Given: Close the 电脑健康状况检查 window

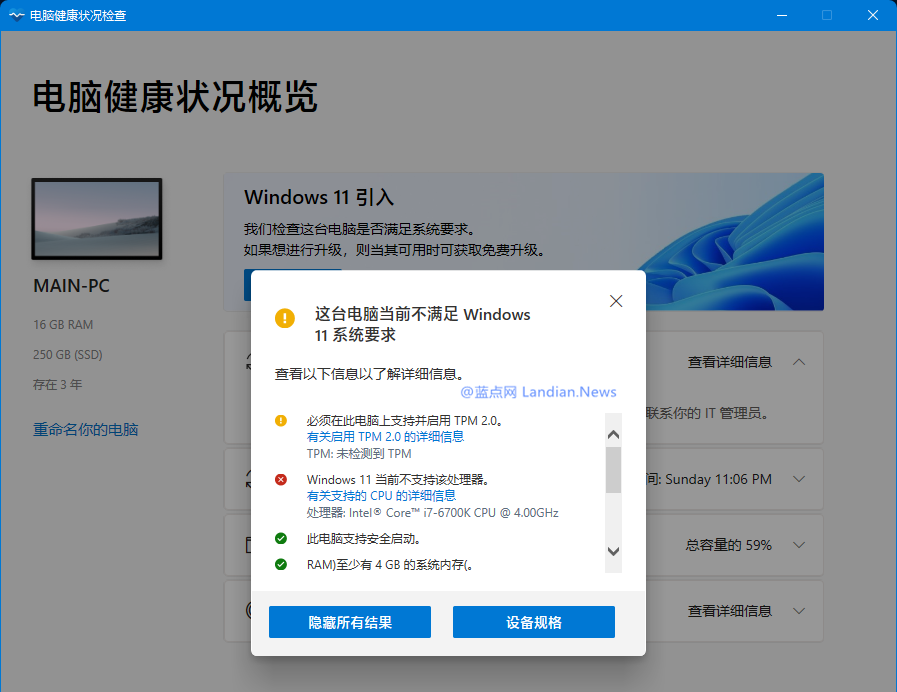Looking at the screenshot, I should pyautogui.click(x=873, y=15).
